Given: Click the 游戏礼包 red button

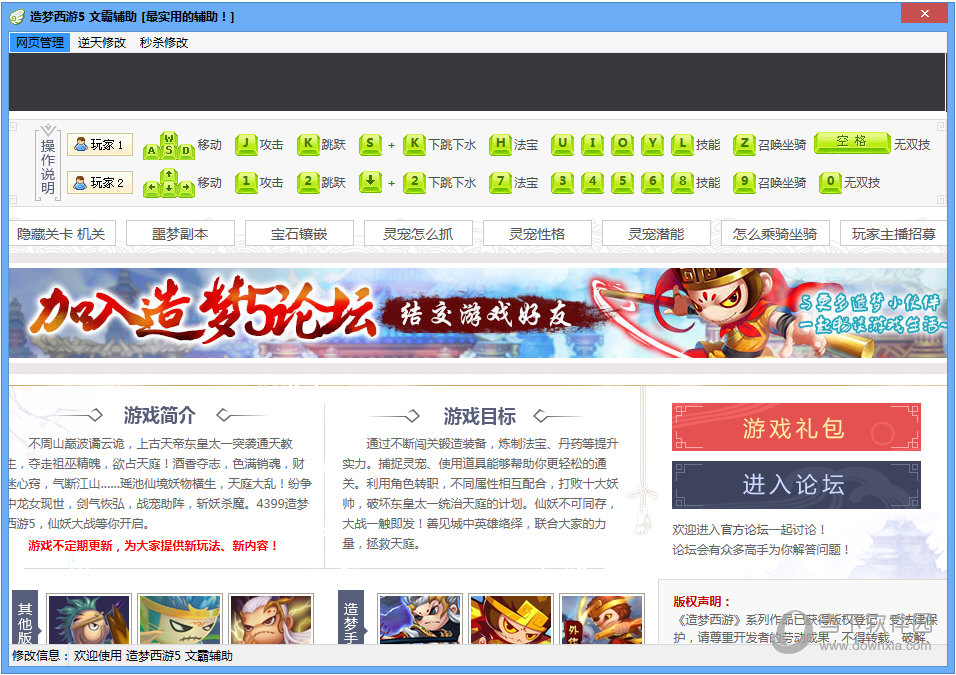Looking at the screenshot, I should (796, 427).
